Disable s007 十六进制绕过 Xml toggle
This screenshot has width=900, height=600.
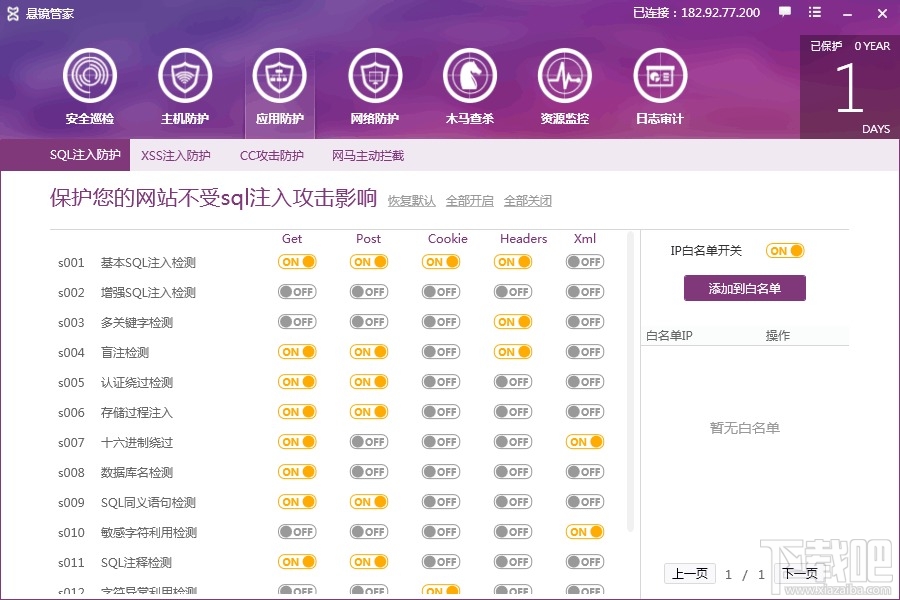[x=585, y=442]
